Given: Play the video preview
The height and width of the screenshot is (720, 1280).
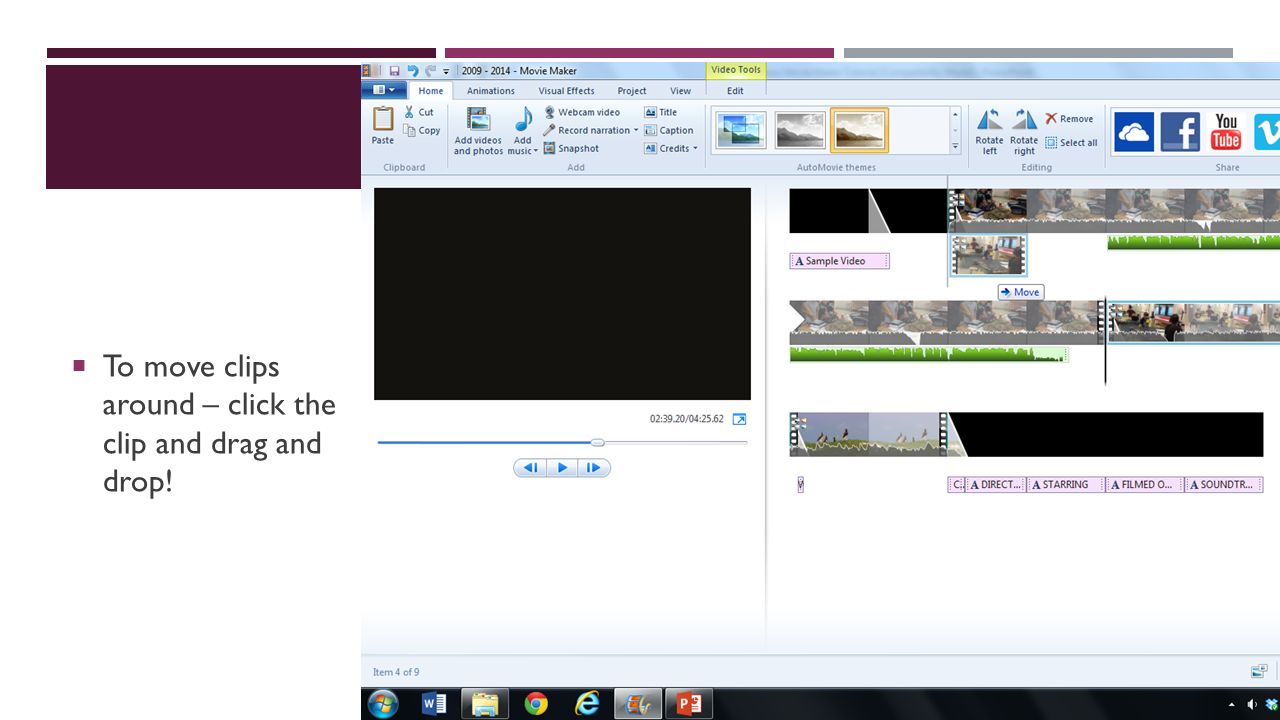Looking at the screenshot, I should coord(562,467).
